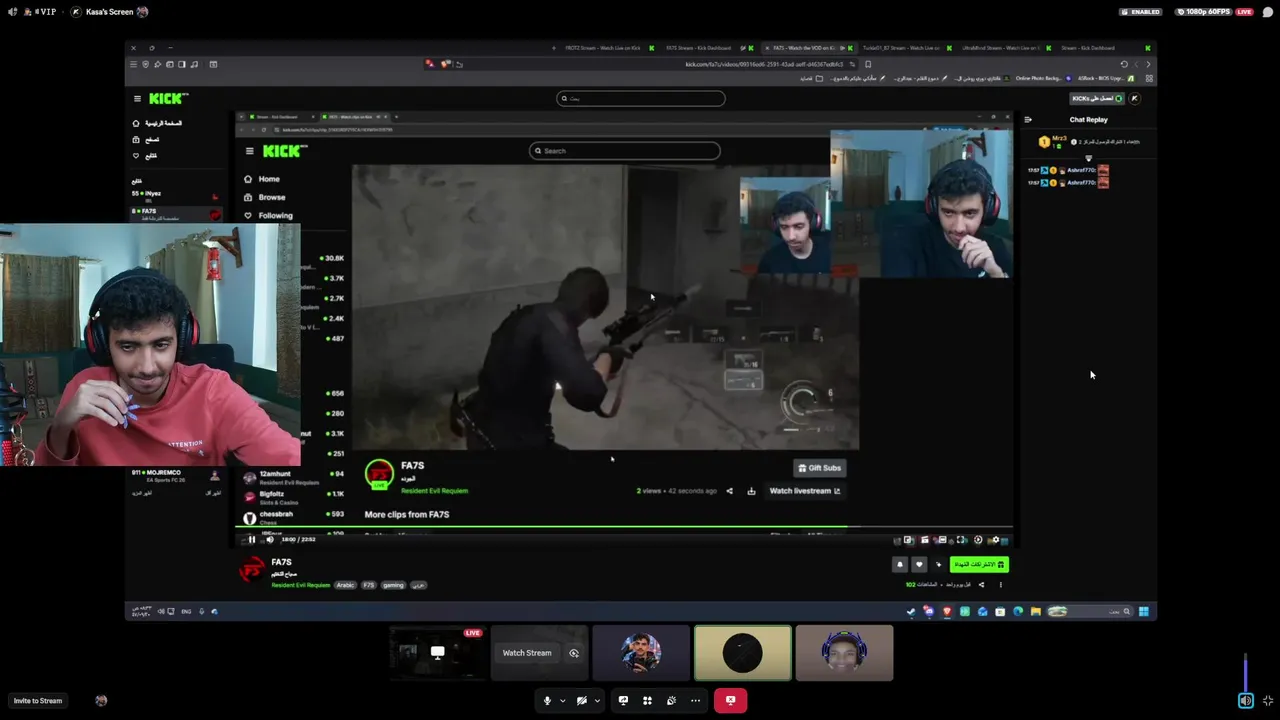Viewport: 1280px width, 720px height.
Task: Click the outer Kick search box
Action: click(x=641, y=98)
